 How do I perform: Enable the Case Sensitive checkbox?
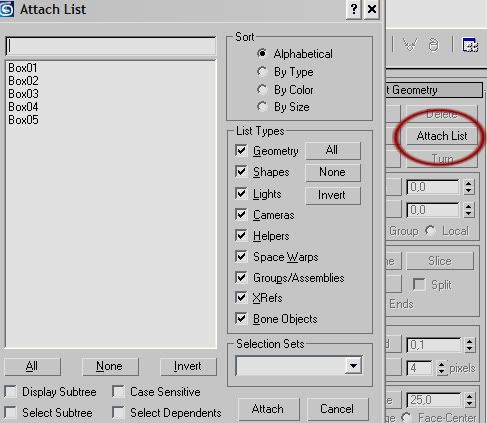(x=118, y=392)
